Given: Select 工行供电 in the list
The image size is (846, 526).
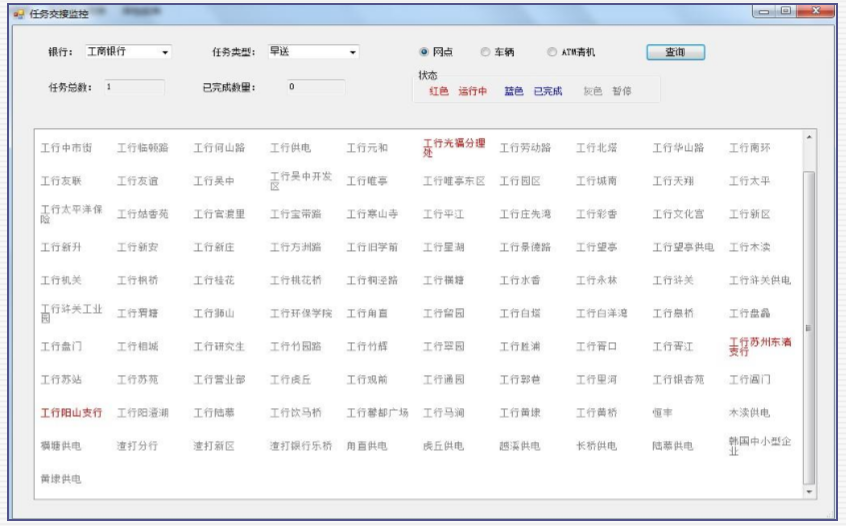Looking at the screenshot, I should [x=290, y=148].
